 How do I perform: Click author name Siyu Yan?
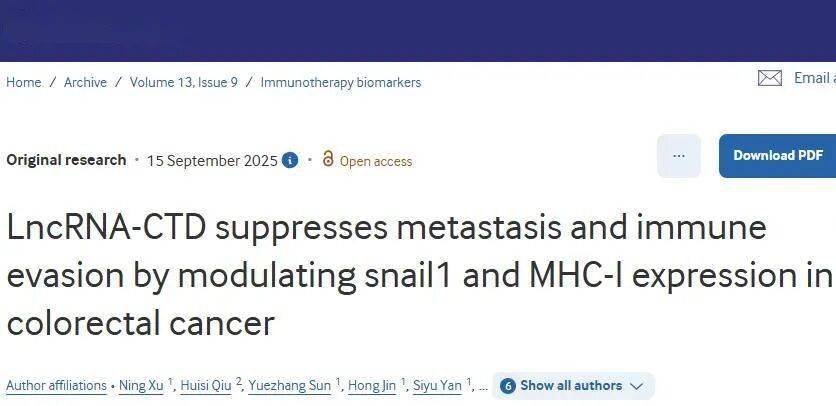coord(439,386)
